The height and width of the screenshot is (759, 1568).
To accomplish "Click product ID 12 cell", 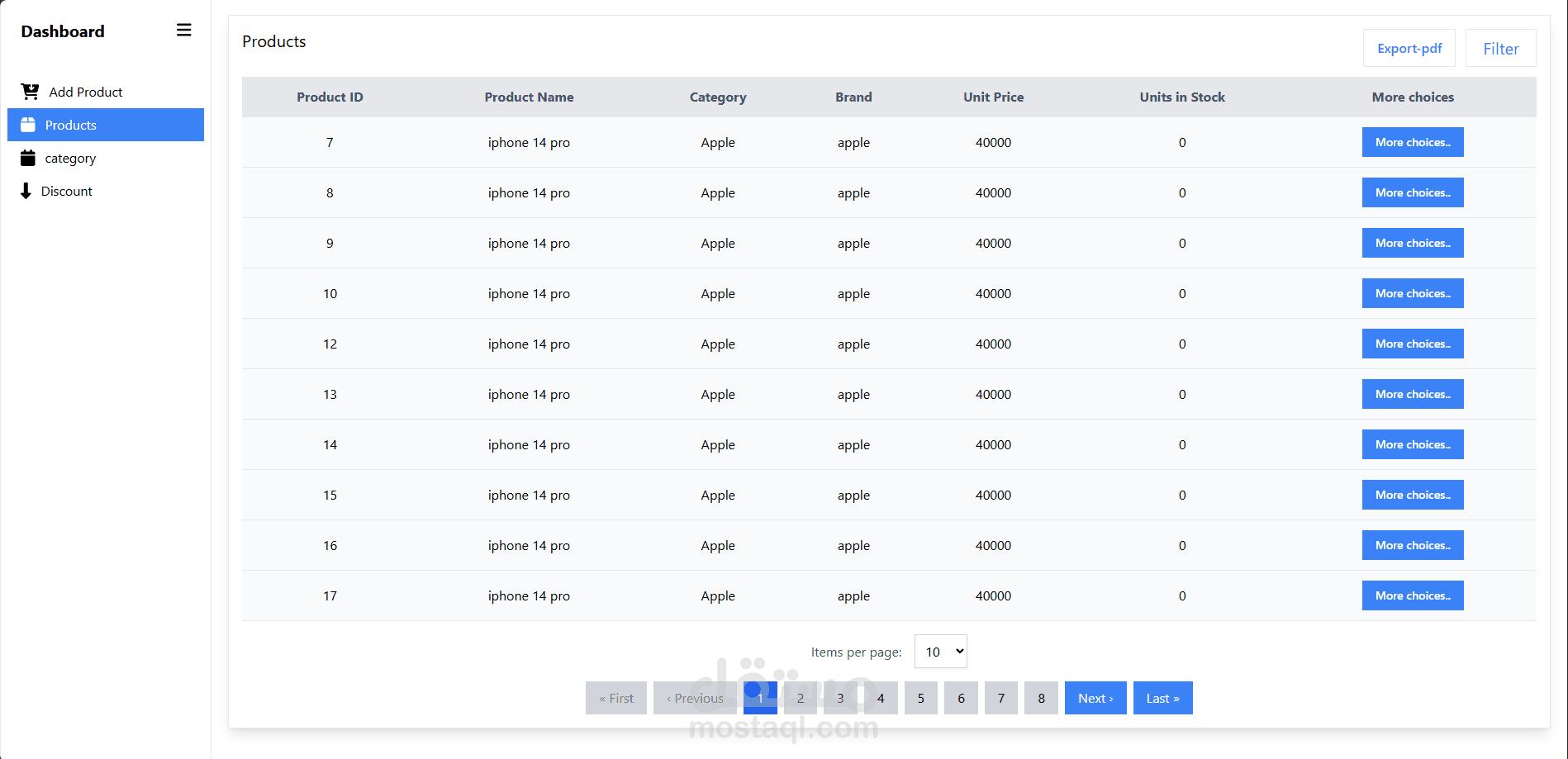I will (x=330, y=344).
